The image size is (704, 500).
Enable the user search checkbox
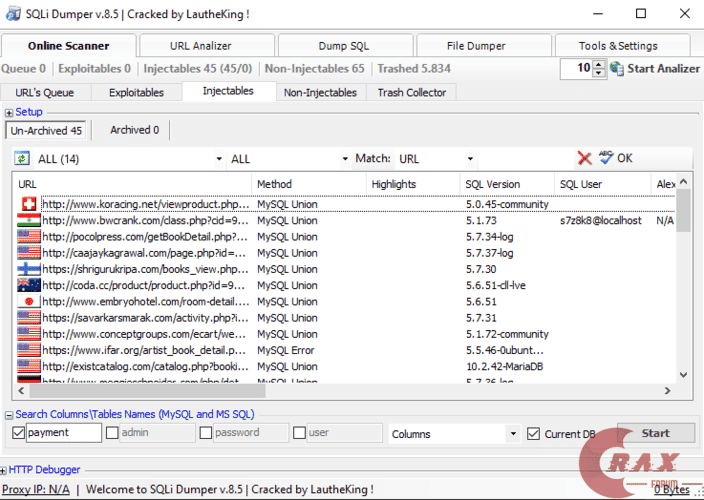point(299,433)
